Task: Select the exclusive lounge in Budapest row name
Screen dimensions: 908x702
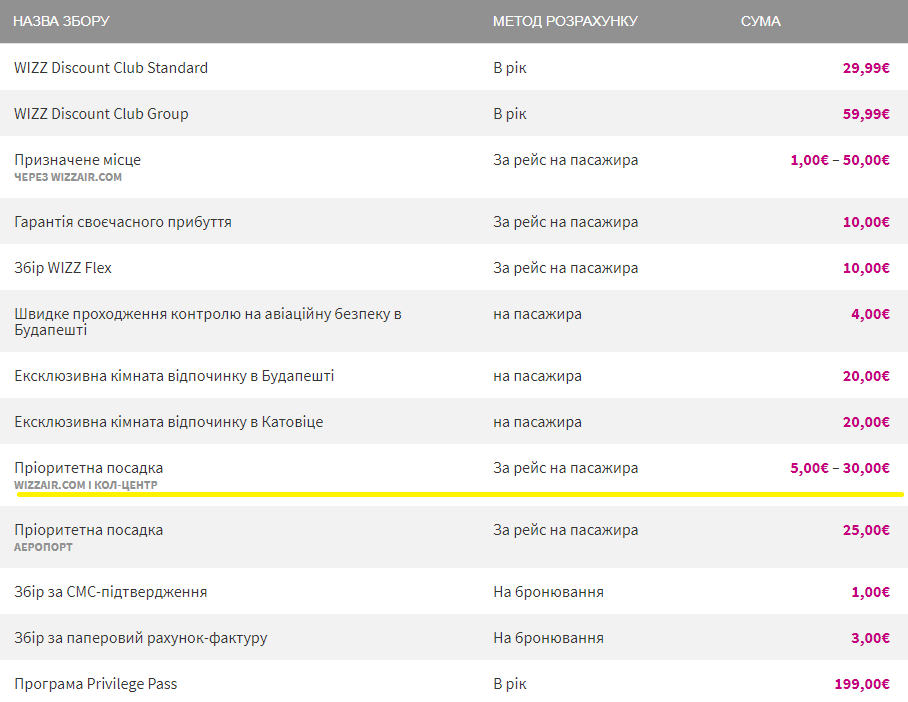Action: (174, 376)
